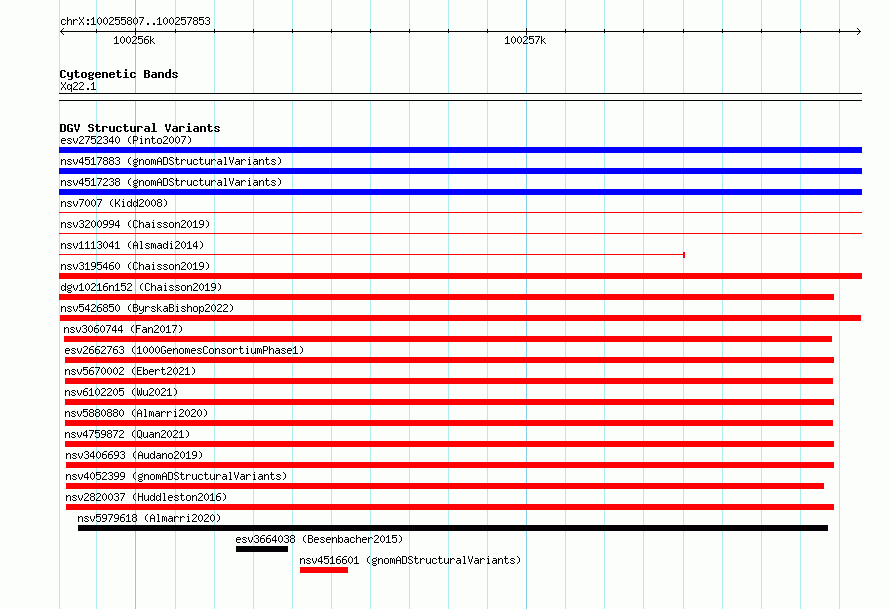Click the short black bar for esv3664038

(x=262, y=549)
